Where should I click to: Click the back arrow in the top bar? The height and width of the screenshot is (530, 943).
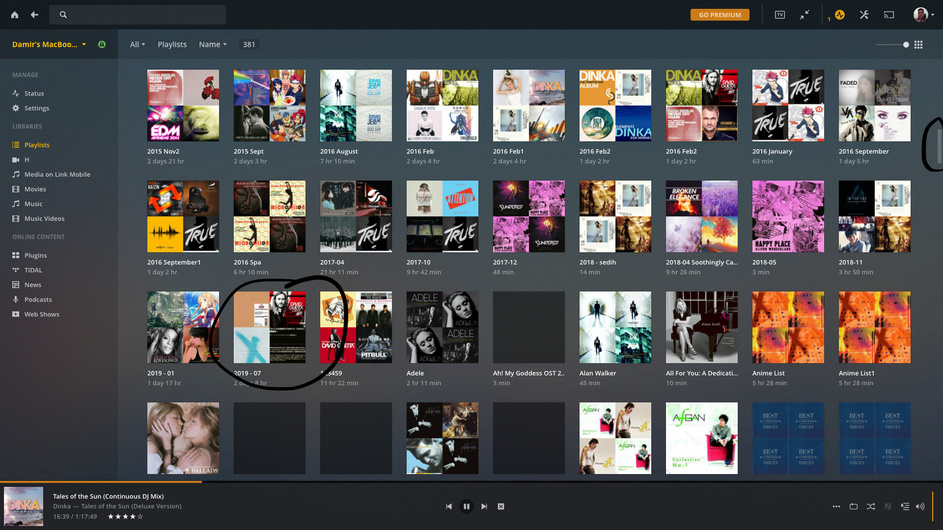[34, 14]
